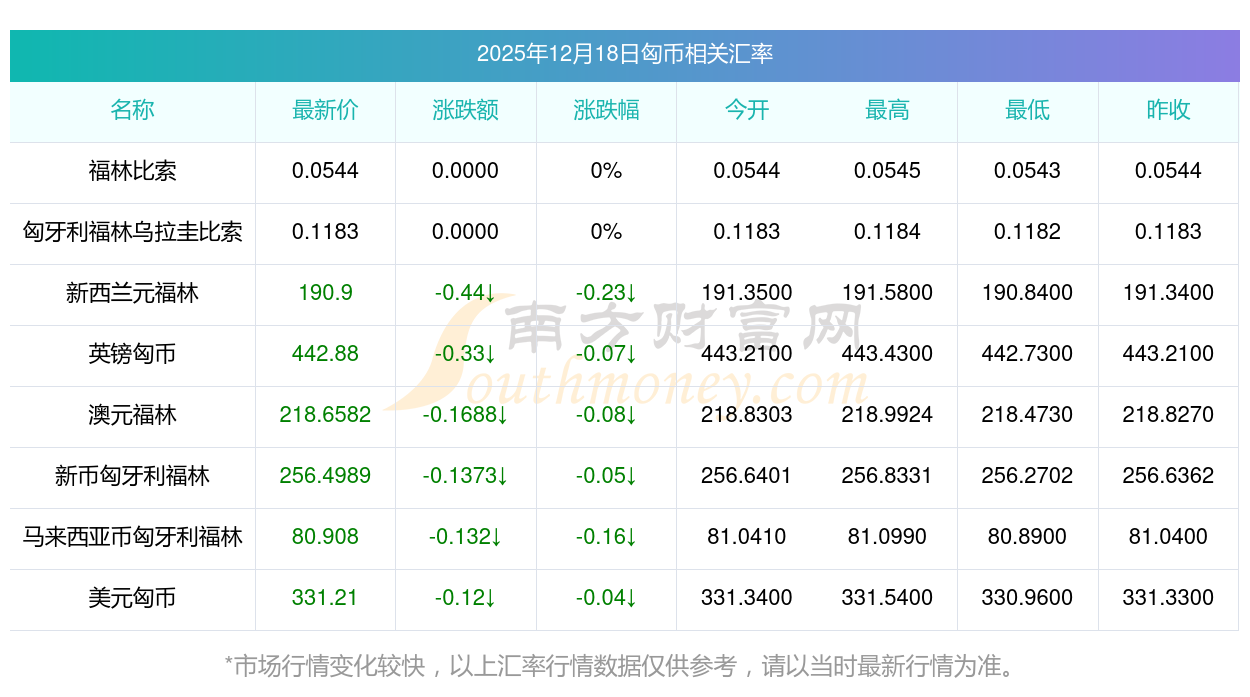Screen dimensions: 1250x697
Task: Select the 涨跌额 column header
Action: [466, 110]
